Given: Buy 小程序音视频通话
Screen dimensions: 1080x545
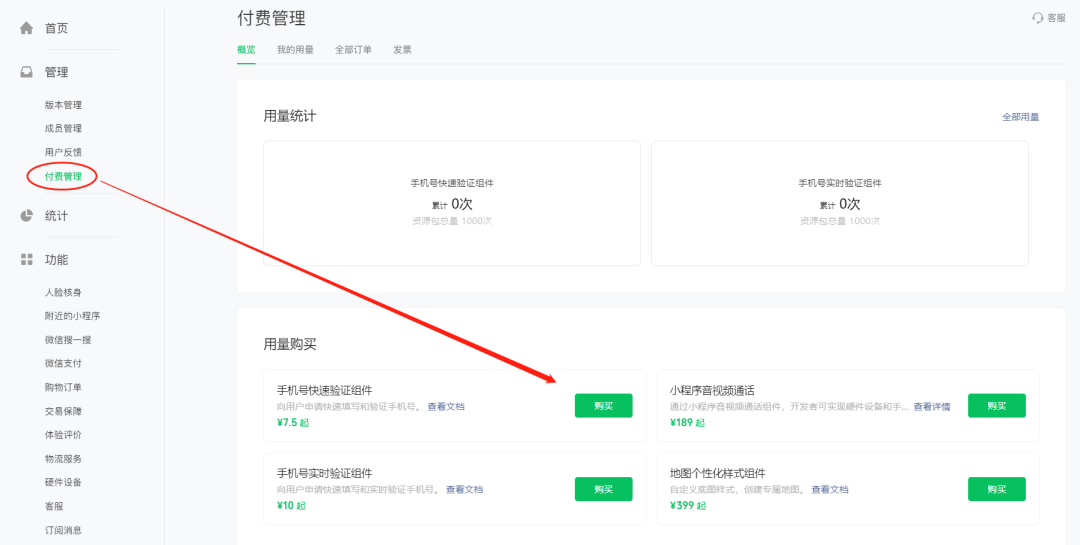Looking at the screenshot, I should [997, 406].
